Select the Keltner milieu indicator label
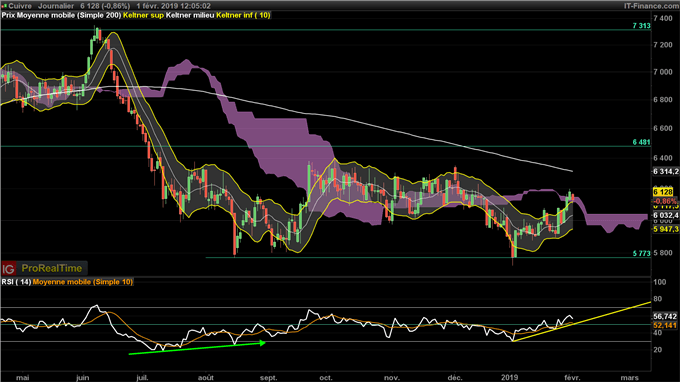The height and width of the screenshot is (382, 680). point(190,15)
